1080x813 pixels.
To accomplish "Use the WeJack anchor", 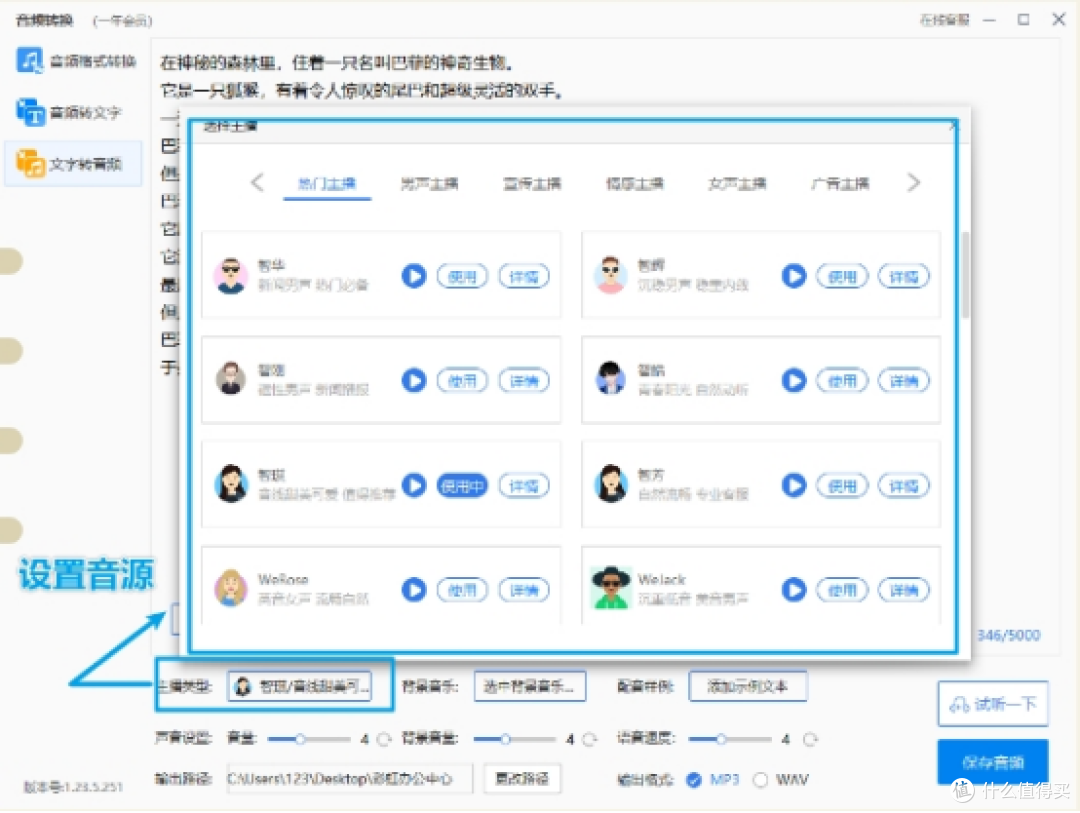I will [x=842, y=590].
